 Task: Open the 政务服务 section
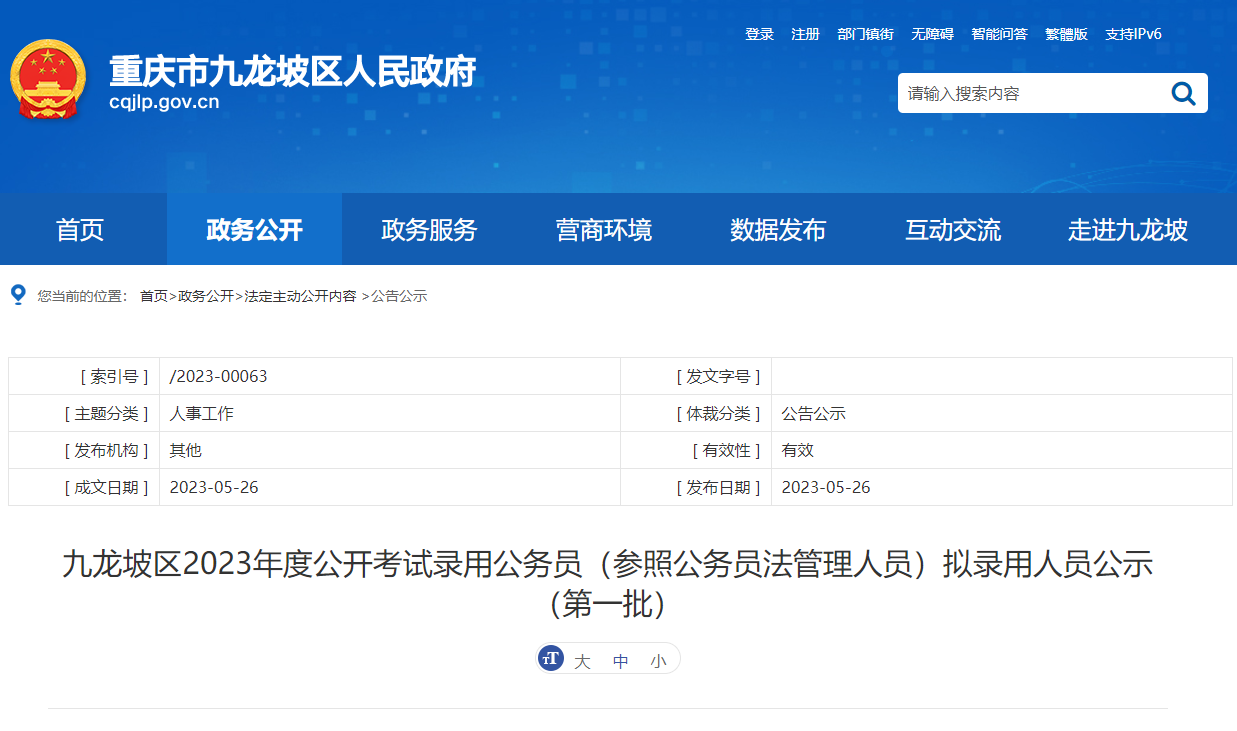[x=429, y=230]
